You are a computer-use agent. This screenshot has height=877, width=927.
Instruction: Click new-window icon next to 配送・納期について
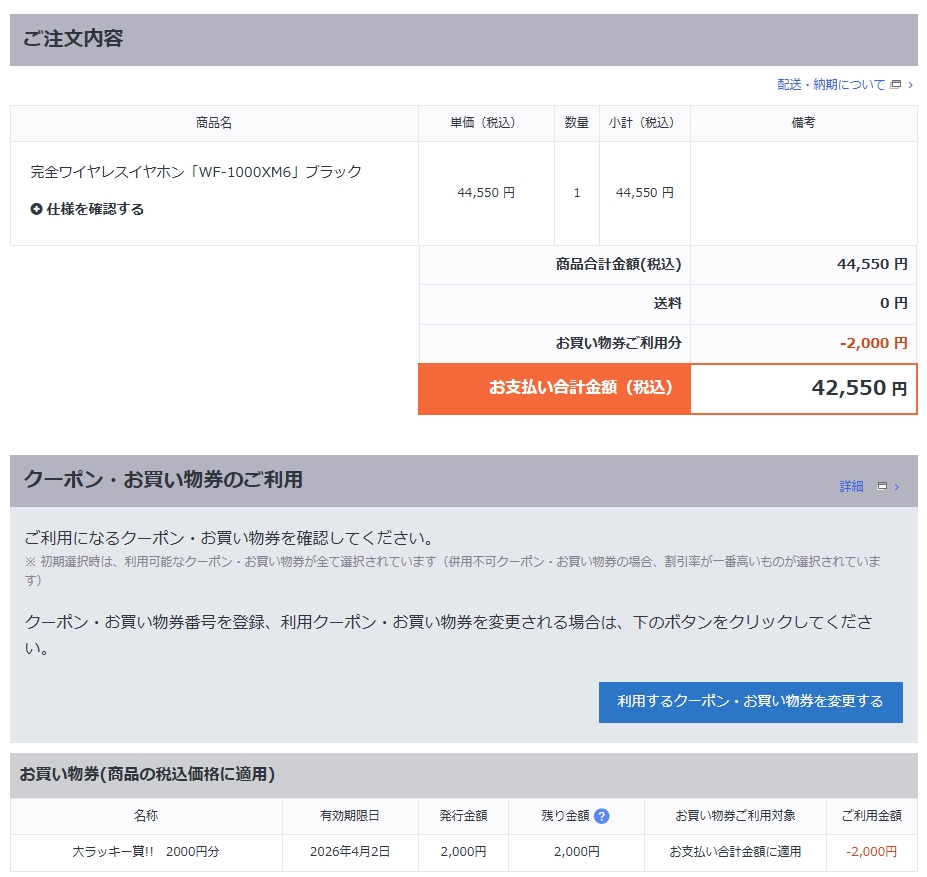pyautogui.click(x=896, y=85)
